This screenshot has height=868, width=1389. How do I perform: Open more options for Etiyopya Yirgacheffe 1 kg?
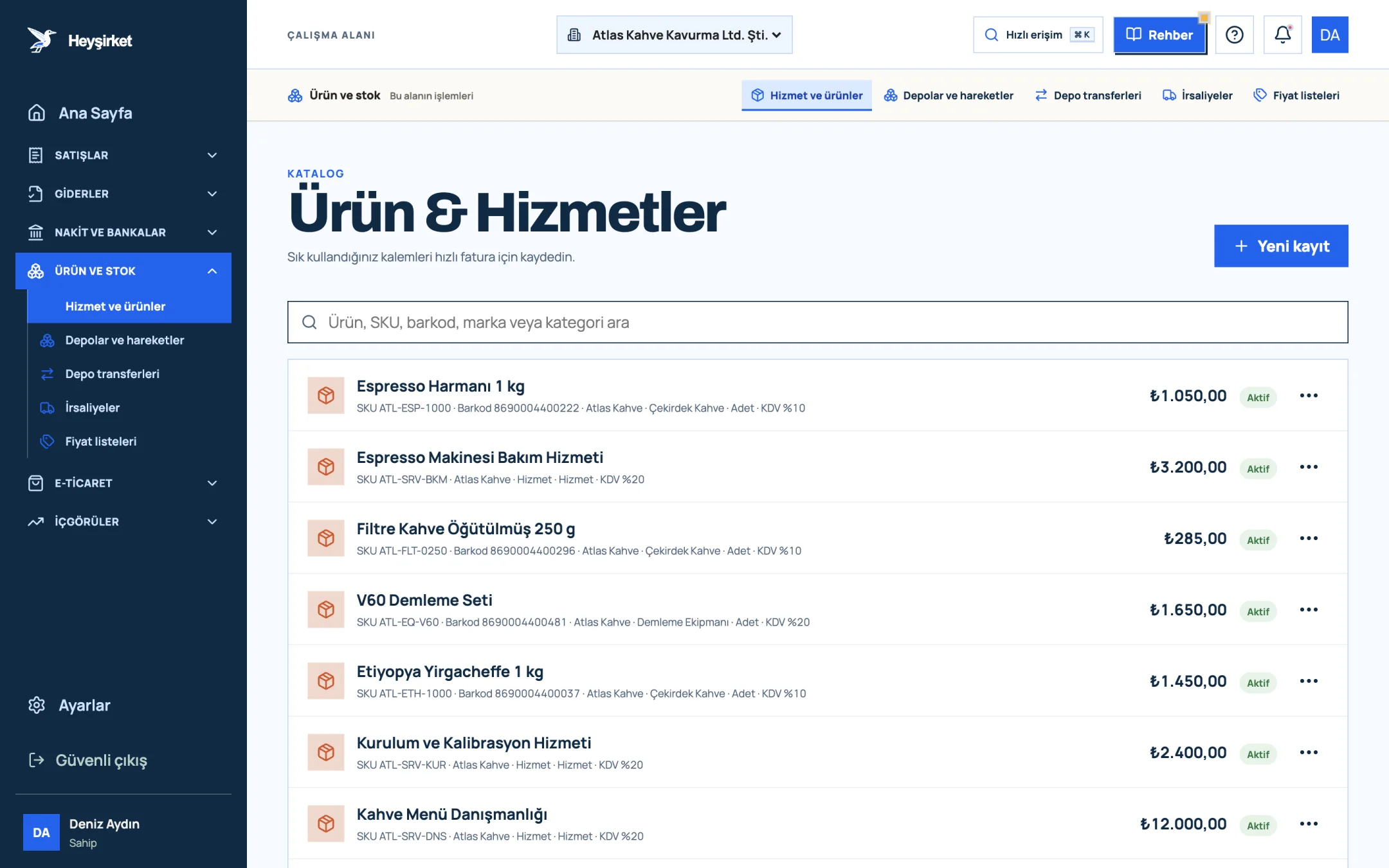coord(1309,681)
